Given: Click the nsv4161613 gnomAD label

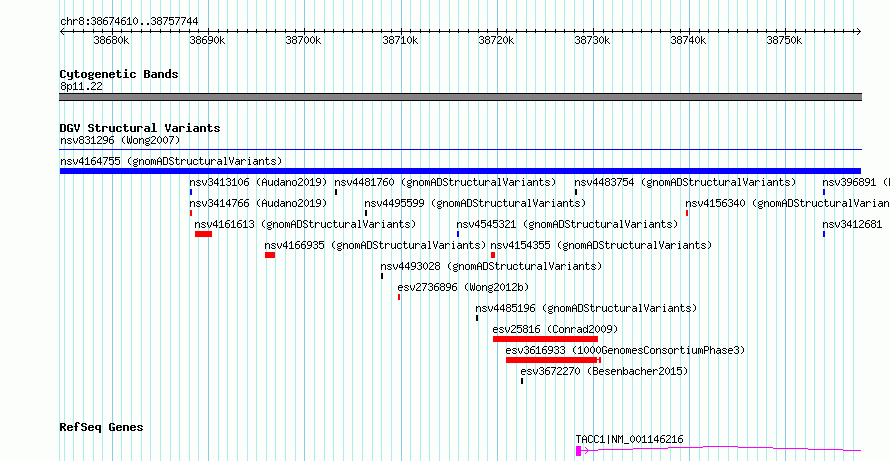Looking at the screenshot, I should pyautogui.click(x=305, y=224).
